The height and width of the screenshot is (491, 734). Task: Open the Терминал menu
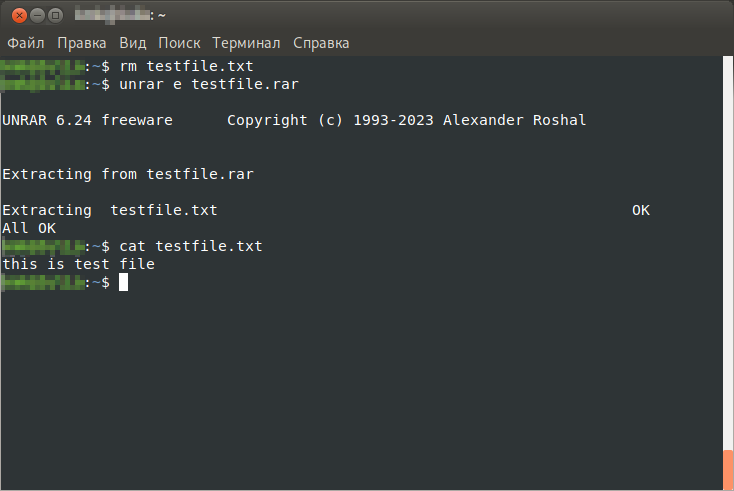[x=246, y=43]
